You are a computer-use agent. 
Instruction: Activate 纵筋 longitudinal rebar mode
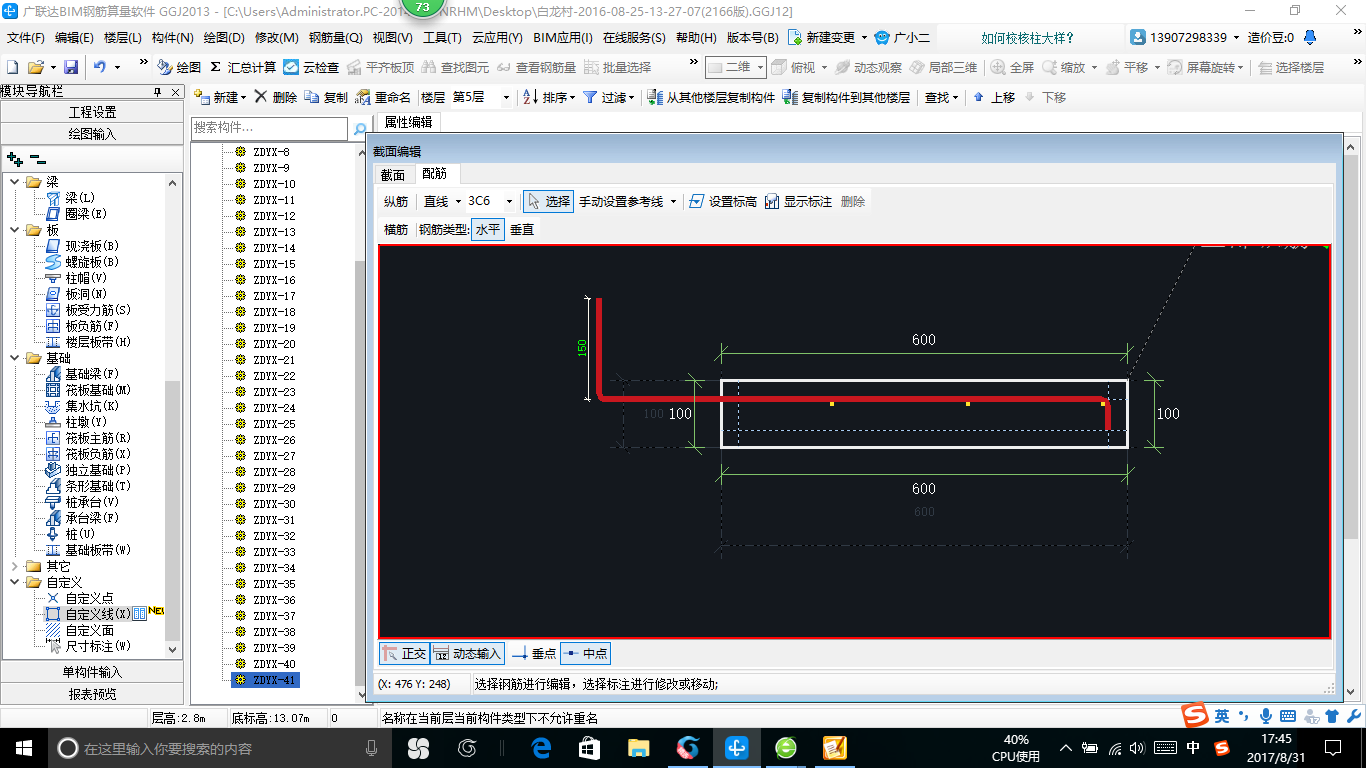click(x=396, y=201)
